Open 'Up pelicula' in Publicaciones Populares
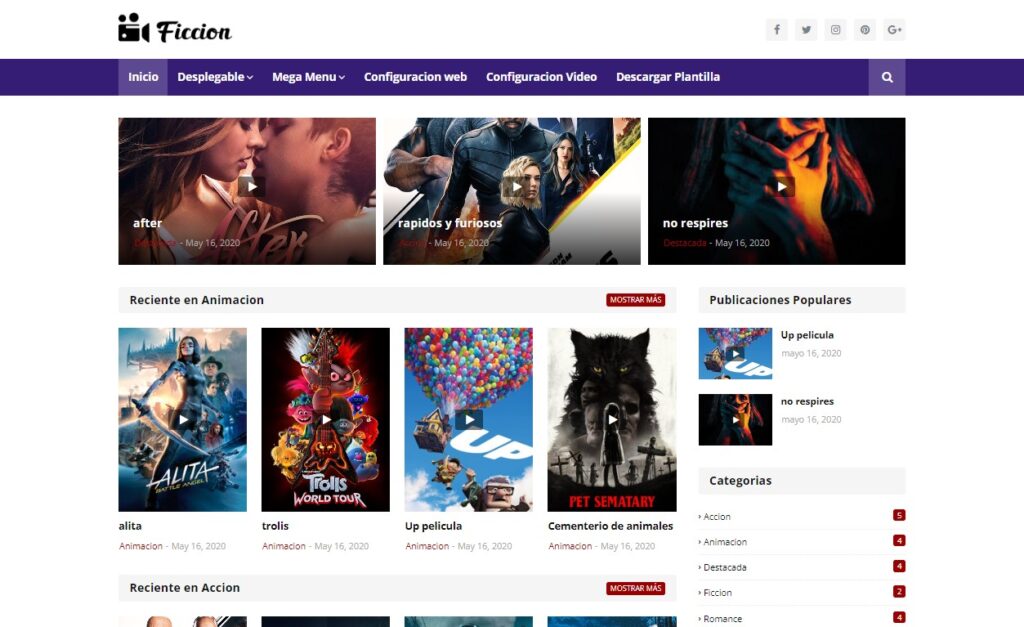This screenshot has width=1024, height=627. (807, 335)
